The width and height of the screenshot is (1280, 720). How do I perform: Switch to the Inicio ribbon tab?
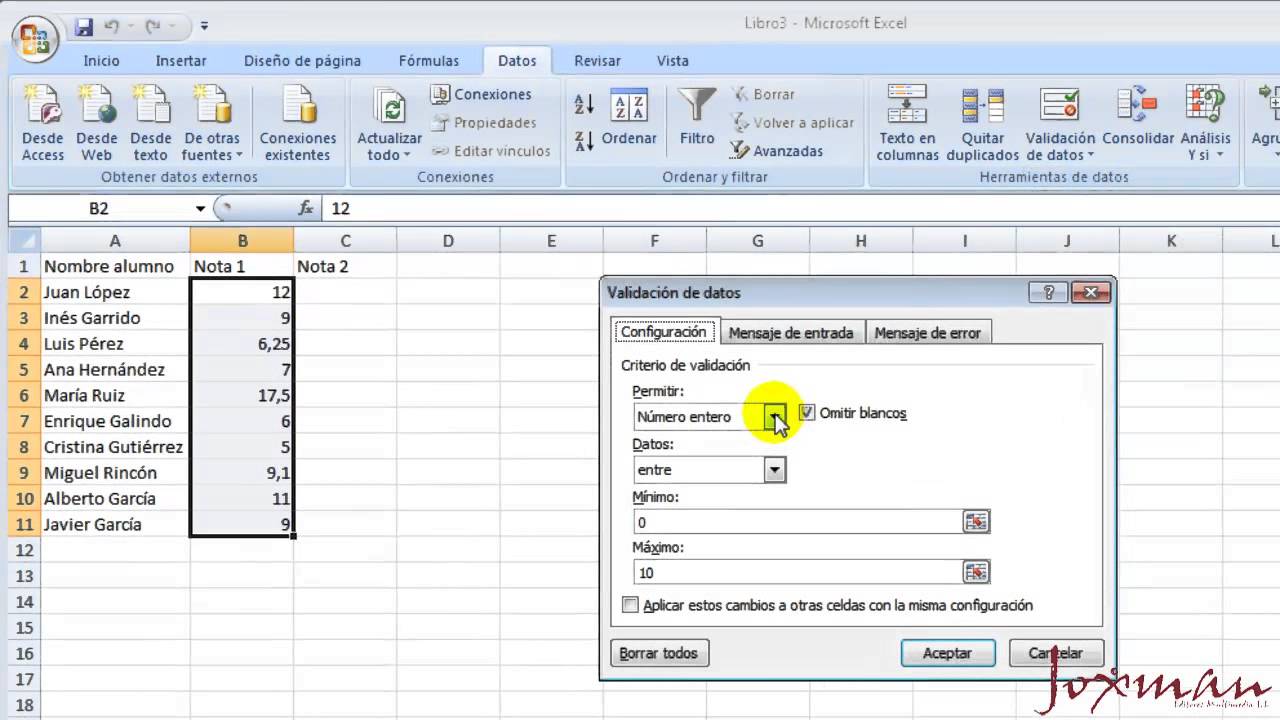point(101,61)
